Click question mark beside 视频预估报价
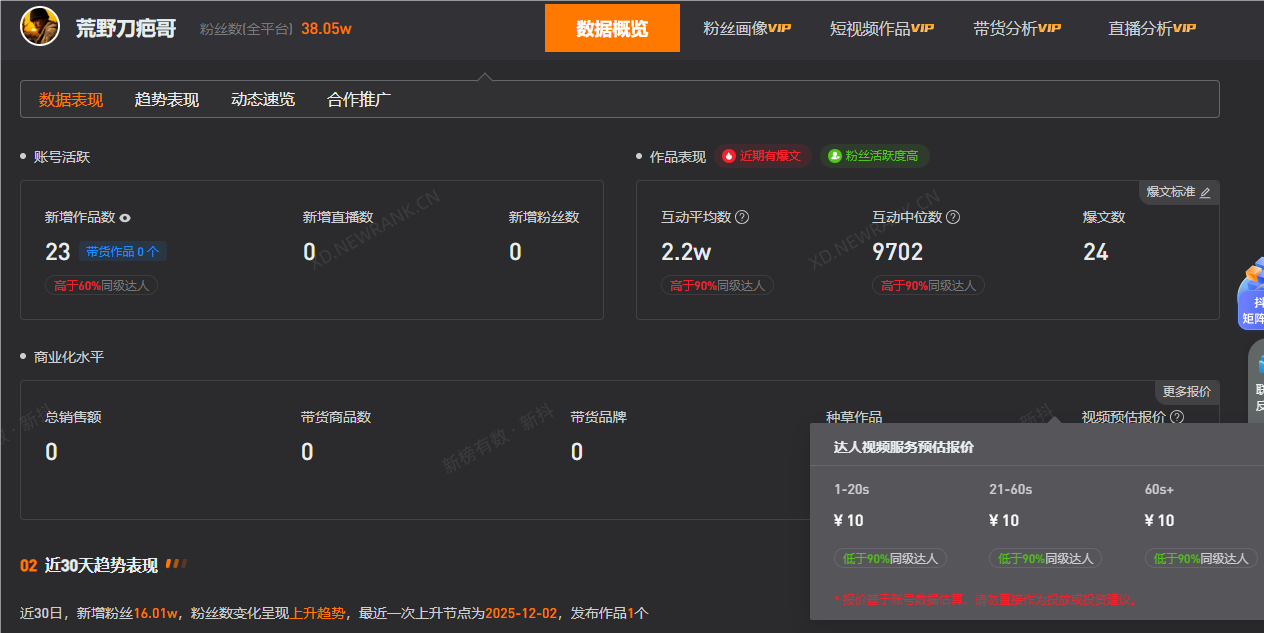 pos(1177,417)
